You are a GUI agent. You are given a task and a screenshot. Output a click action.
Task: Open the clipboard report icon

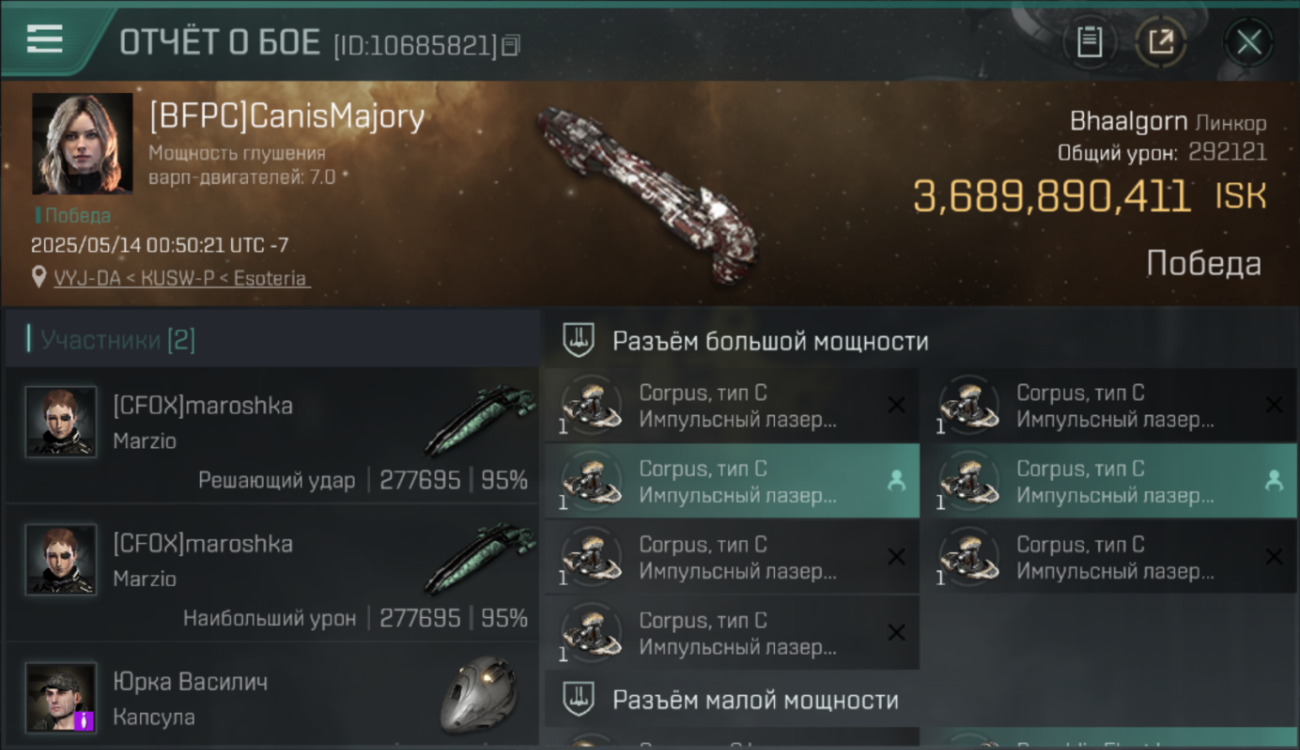point(1089,42)
